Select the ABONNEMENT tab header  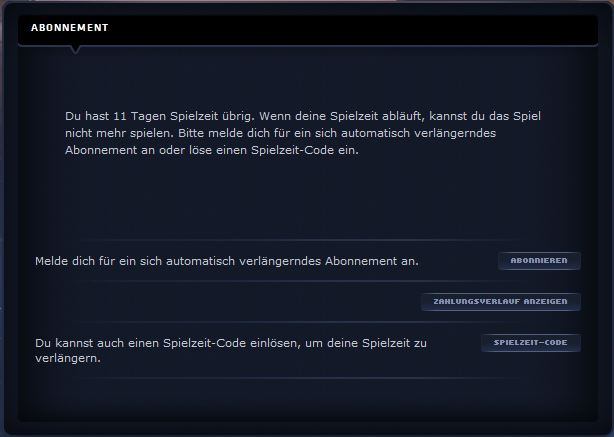(x=69, y=28)
